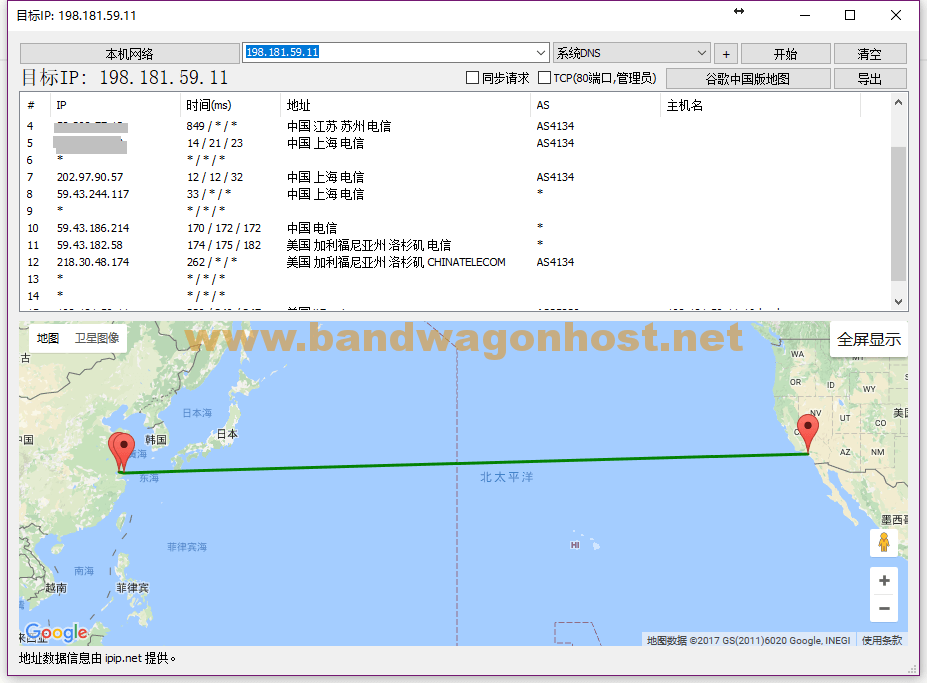
Task: Zoom out the map with minus icon
Action: pos(884,608)
